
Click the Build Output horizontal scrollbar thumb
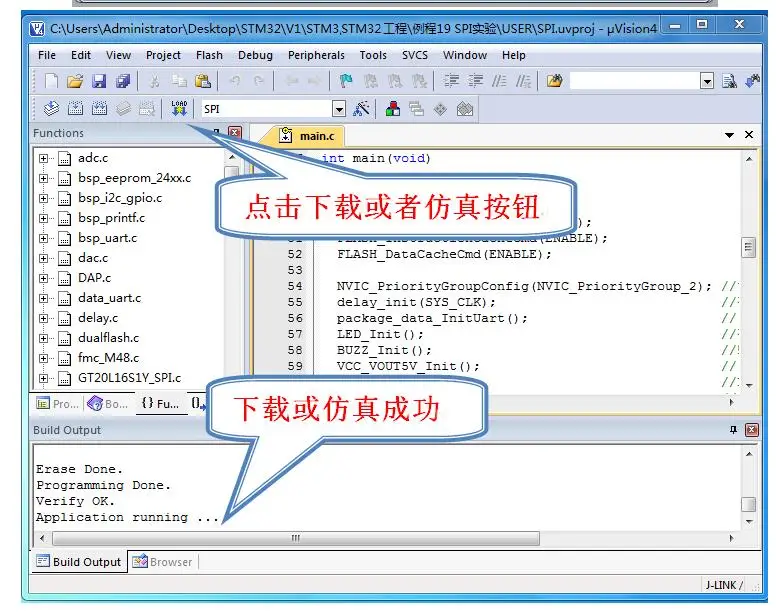tap(296, 538)
